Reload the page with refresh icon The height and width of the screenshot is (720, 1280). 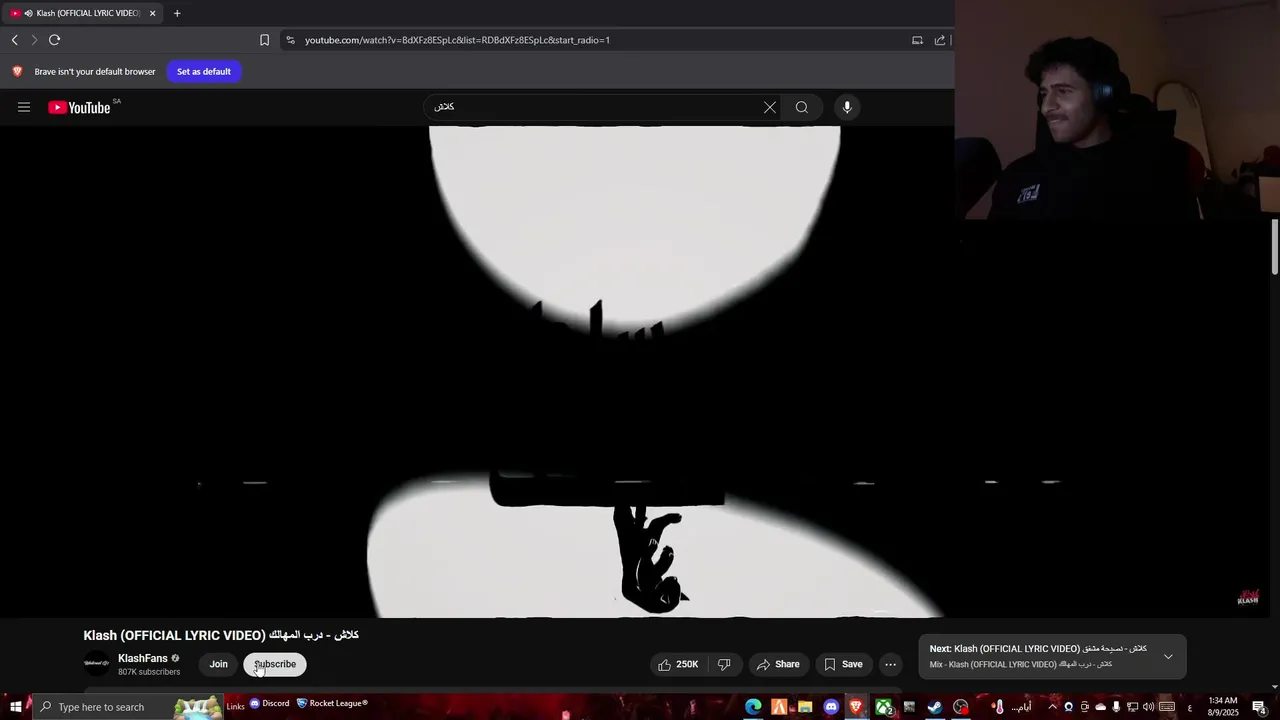click(55, 40)
